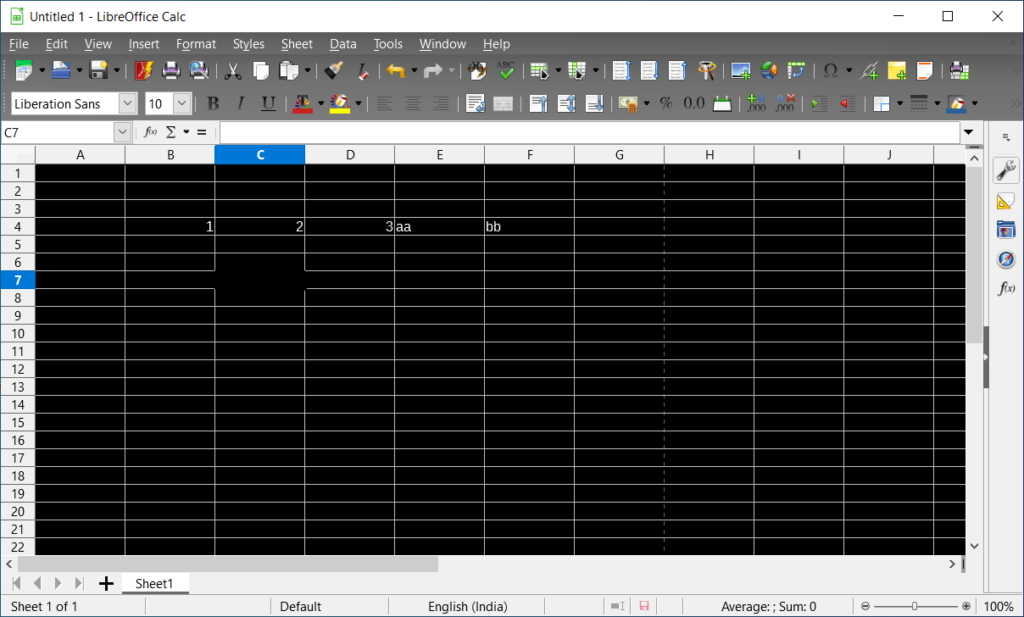Open Undo history dropdown arrow
The image size is (1024, 617).
point(414,71)
